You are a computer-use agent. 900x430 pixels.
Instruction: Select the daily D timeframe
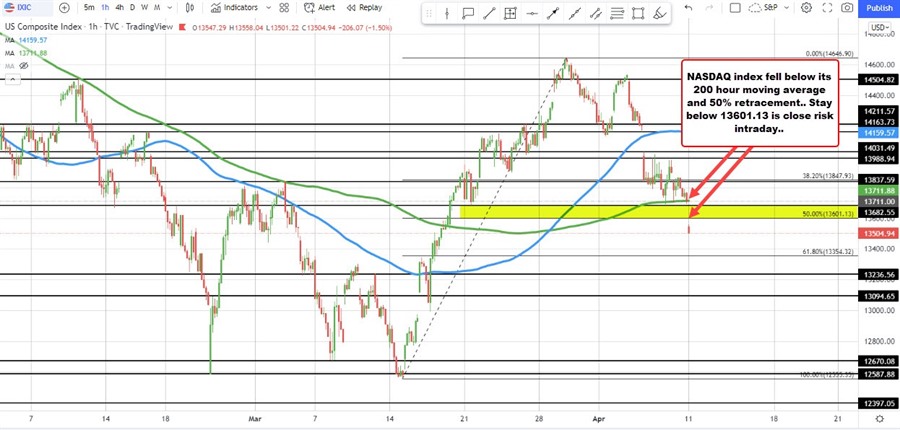(133, 7)
